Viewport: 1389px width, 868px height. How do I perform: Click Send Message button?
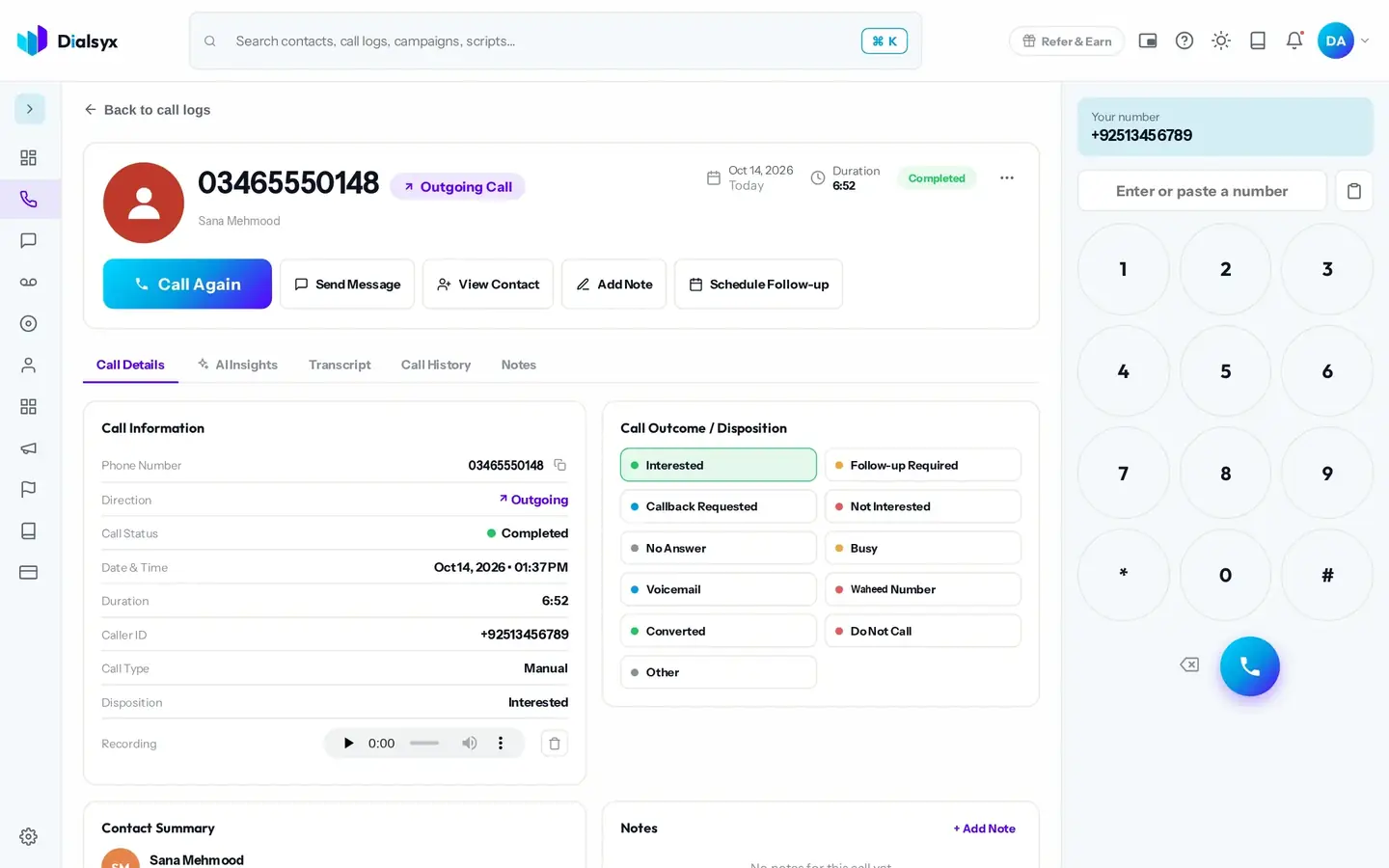tap(347, 284)
